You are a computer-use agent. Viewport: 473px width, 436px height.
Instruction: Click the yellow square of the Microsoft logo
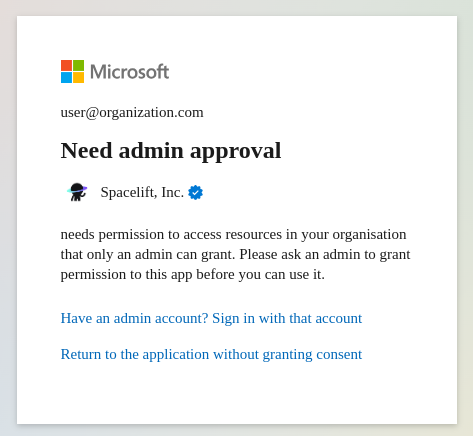[x=78, y=77]
